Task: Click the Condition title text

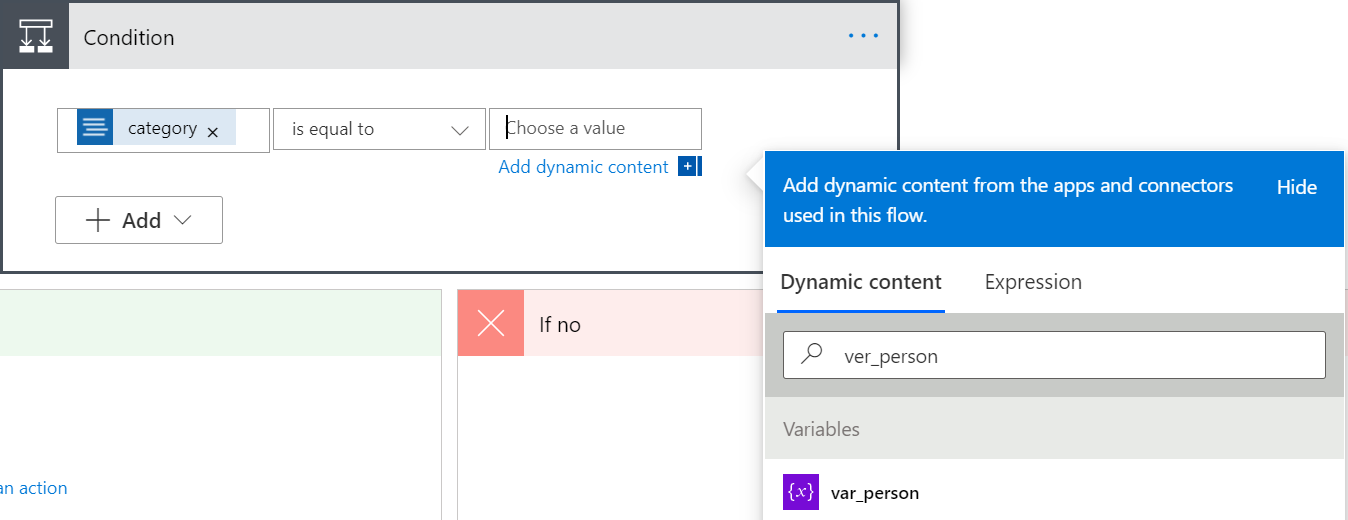Action: point(129,37)
